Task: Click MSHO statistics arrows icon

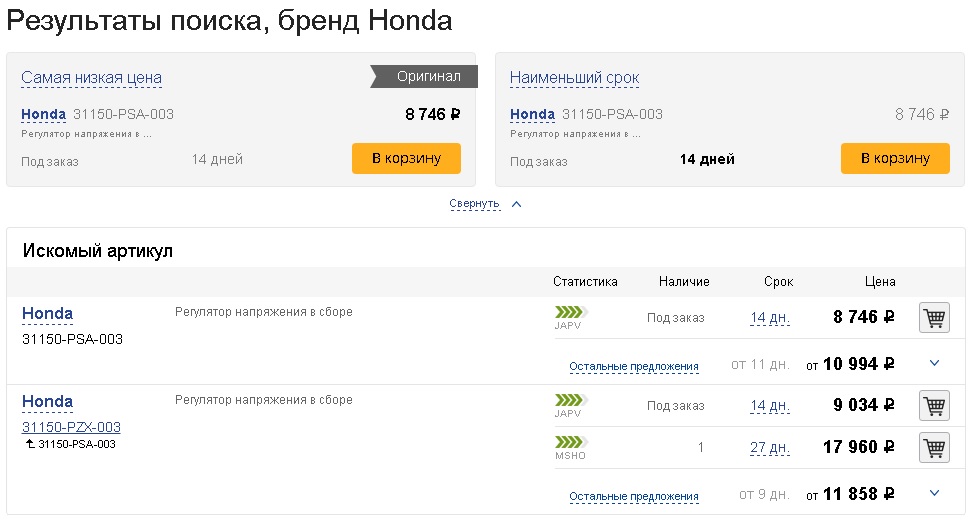Action: [x=571, y=442]
